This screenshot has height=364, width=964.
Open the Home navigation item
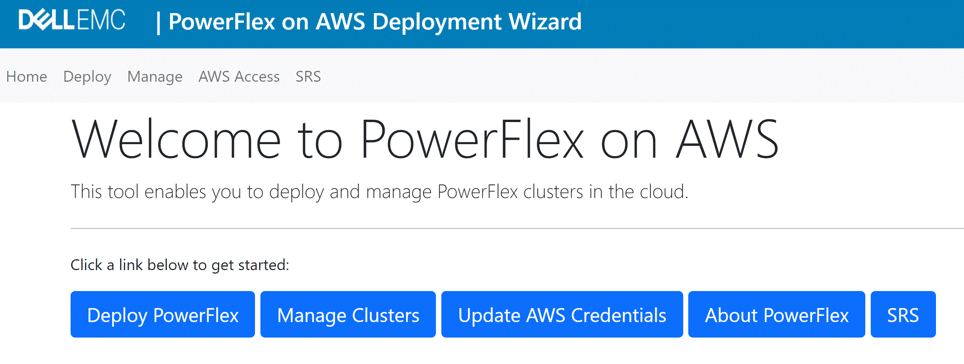pos(26,77)
